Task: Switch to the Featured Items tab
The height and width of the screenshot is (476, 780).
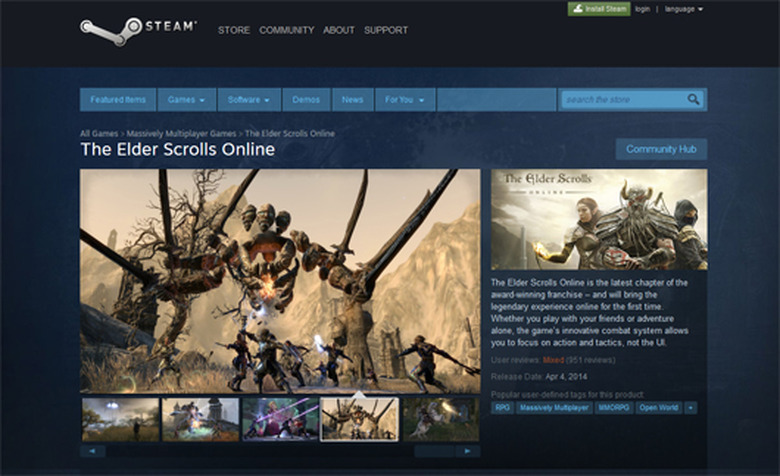Action: (118, 100)
